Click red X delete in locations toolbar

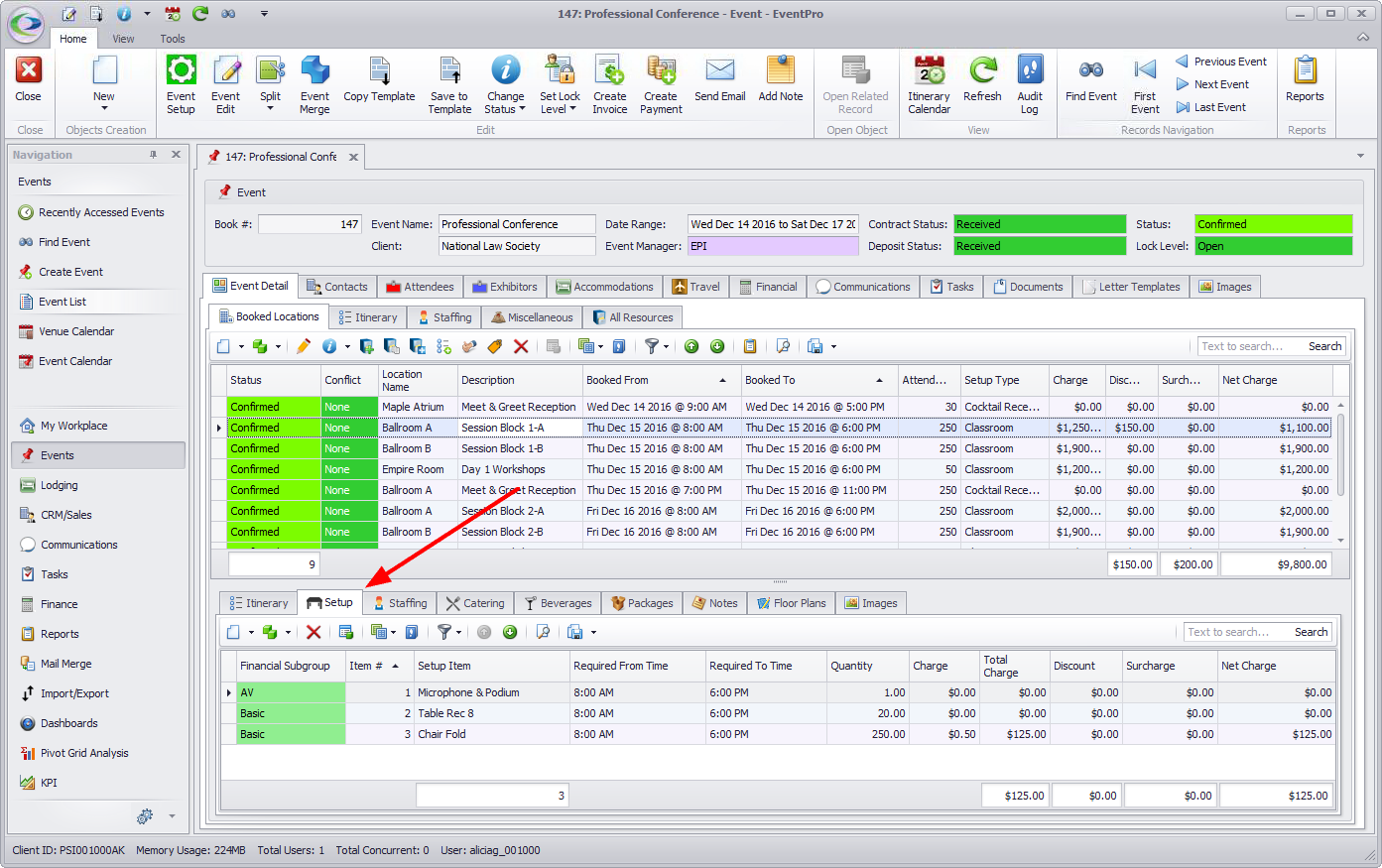tap(521, 346)
